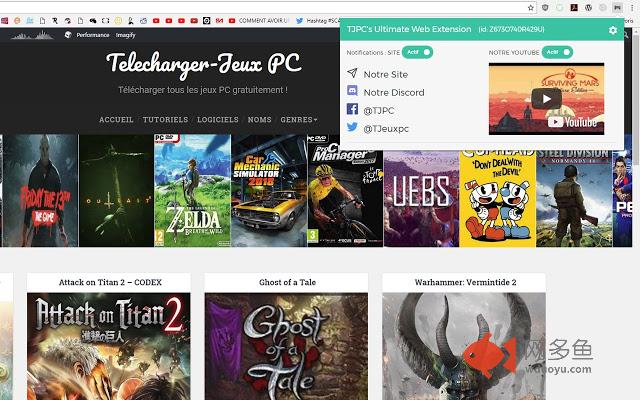Open the first bookmark with red grid icon
The height and width of the screenshot is (400, 640).
4,20
